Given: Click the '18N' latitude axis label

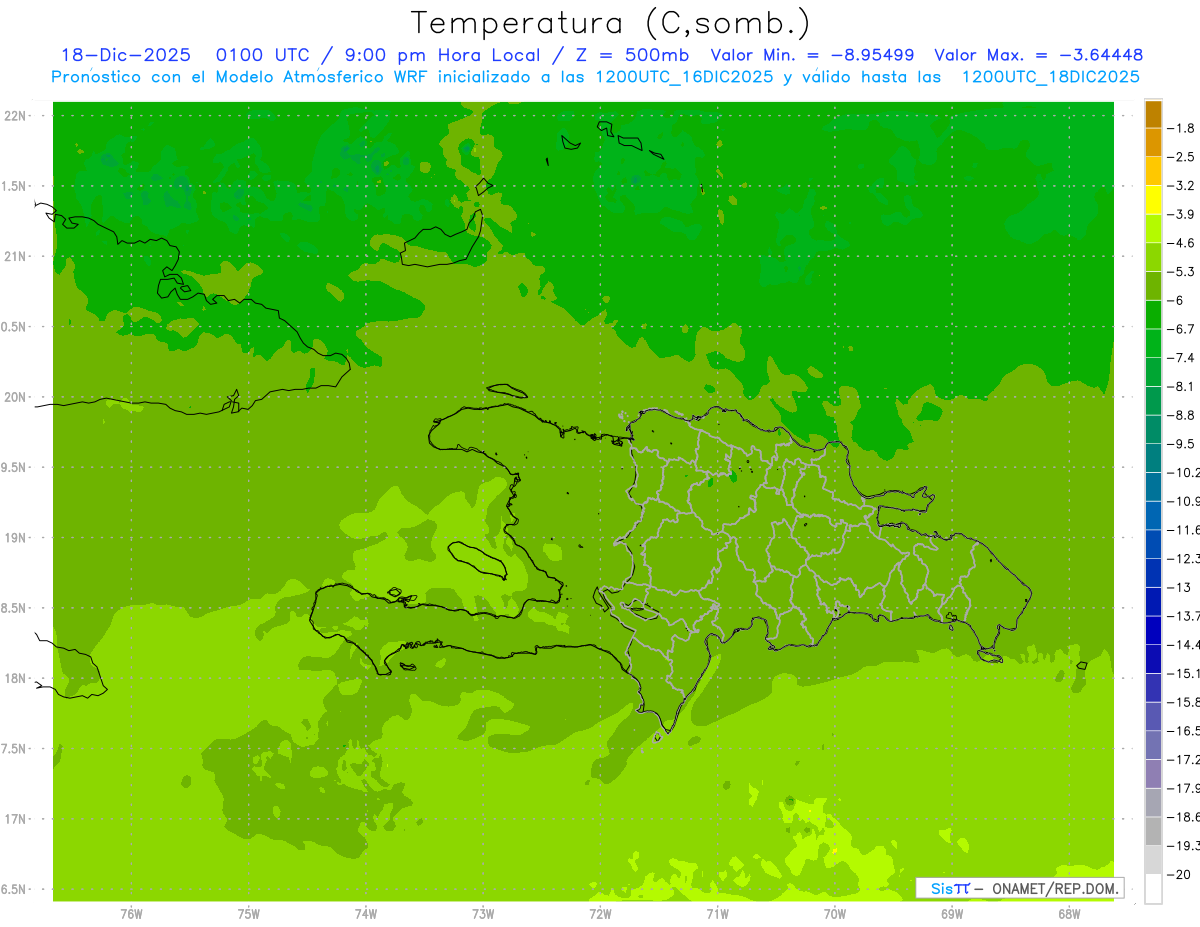Looking at the screenshot, I should tap(15, 679).
